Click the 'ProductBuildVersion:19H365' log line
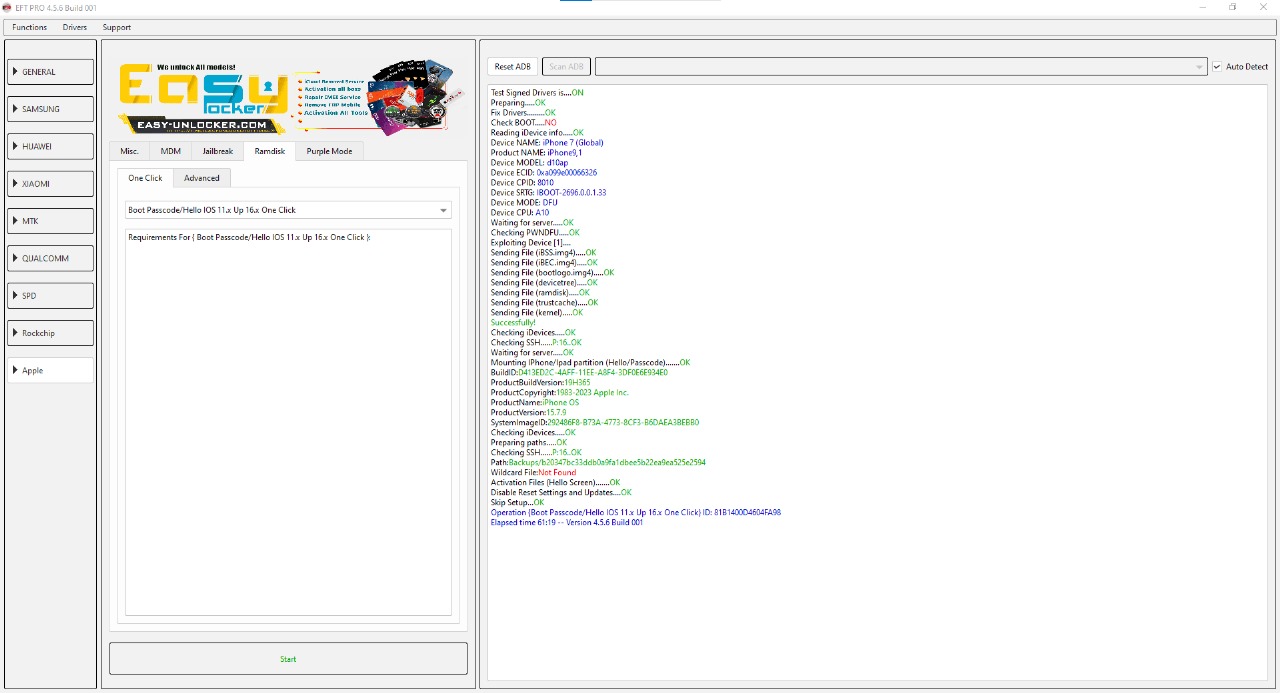Image resolution: width=1280 pixels, height=693 pixels. [540, 383]
